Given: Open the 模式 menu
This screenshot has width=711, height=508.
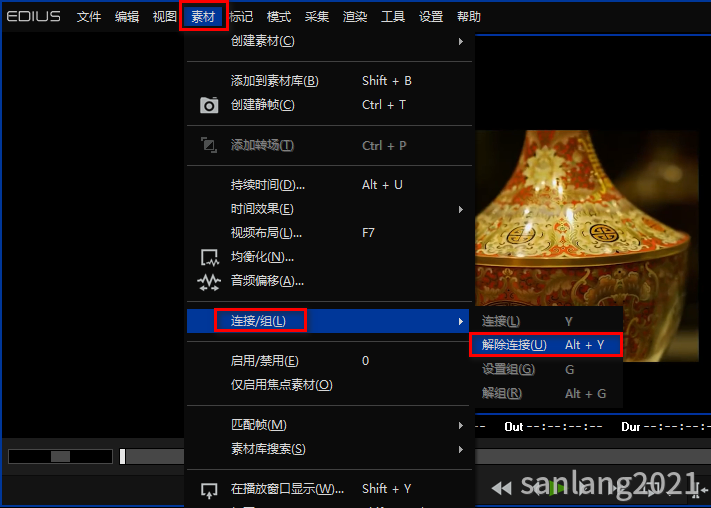Looking at the screenshot, I should point(278,17).
